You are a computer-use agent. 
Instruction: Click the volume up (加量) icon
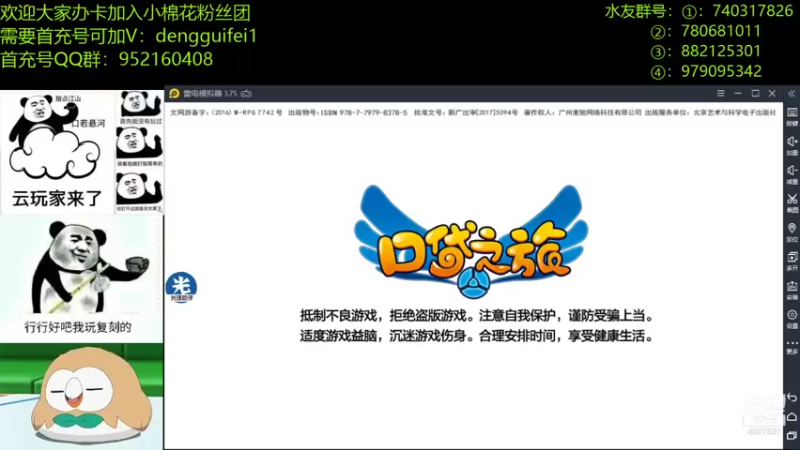click(x=792, y=142)
